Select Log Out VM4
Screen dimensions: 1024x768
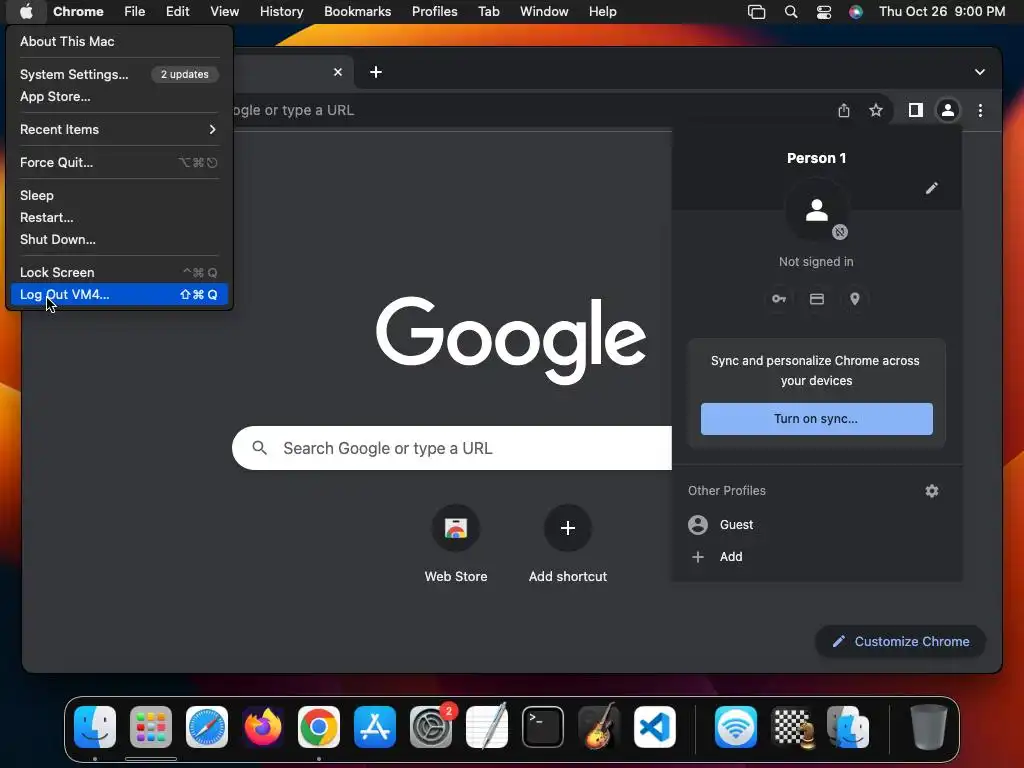[119, 295]
